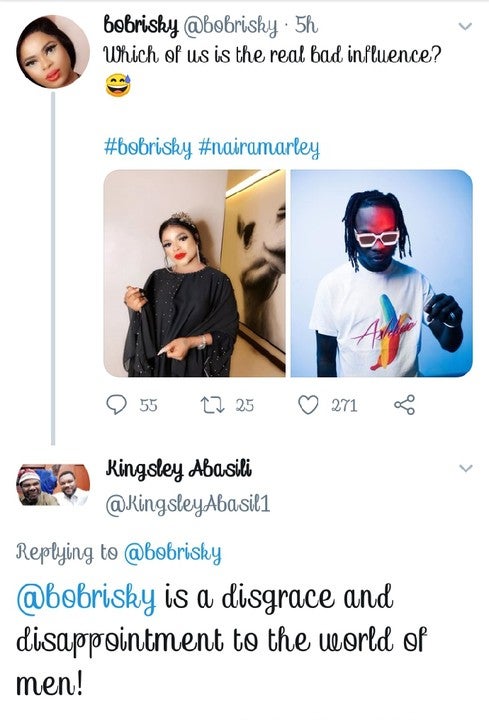Expand options chevron on Kingsley's reply
Screen dimensions: 489x720
pyautogui.click(x=466, y=468)
